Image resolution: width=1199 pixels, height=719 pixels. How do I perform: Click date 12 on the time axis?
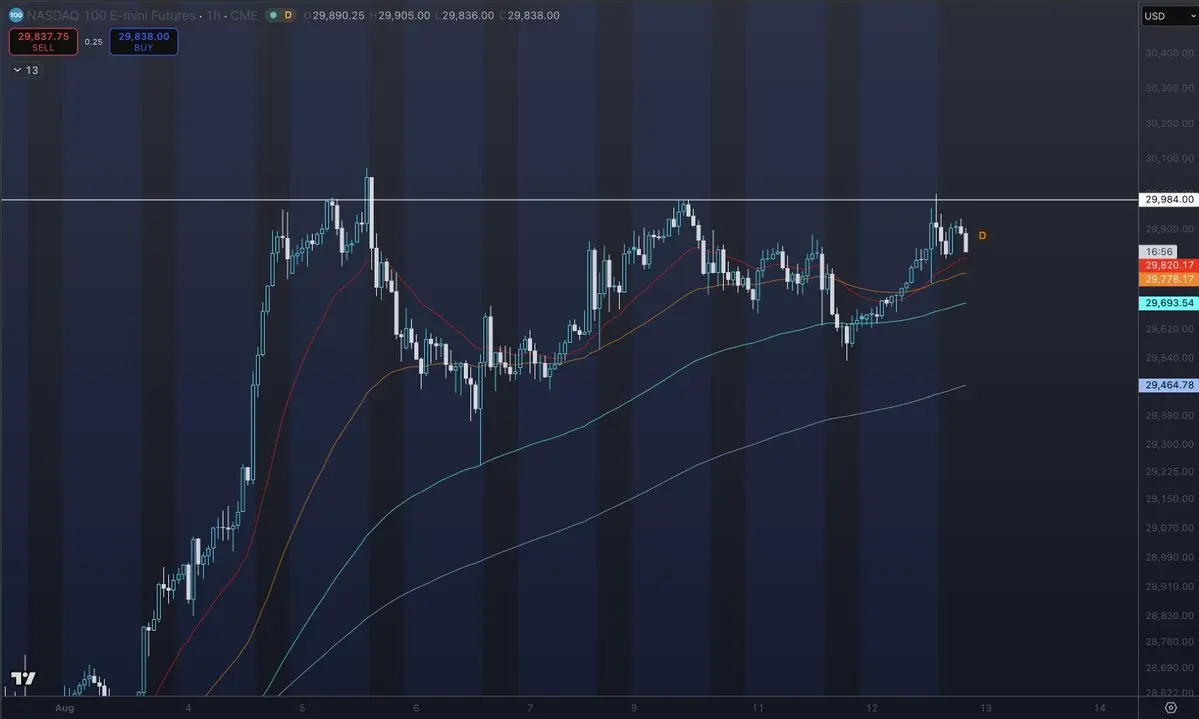click(x=872, y=708)
